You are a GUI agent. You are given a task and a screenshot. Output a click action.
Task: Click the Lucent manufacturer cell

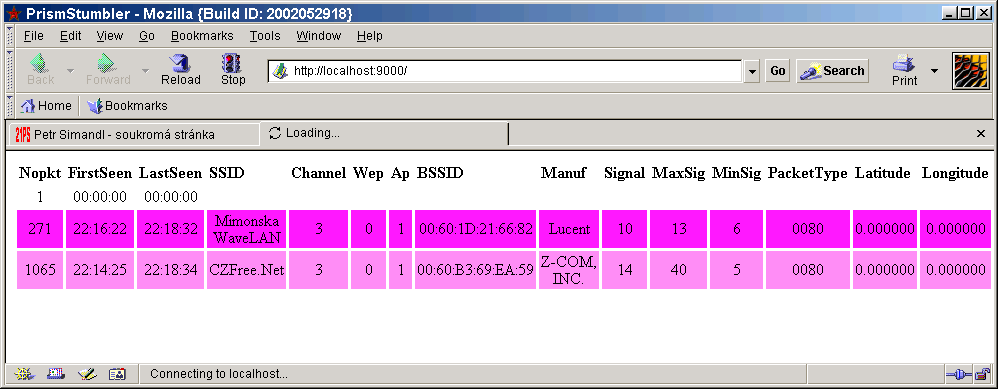click(x=569, y=229)
